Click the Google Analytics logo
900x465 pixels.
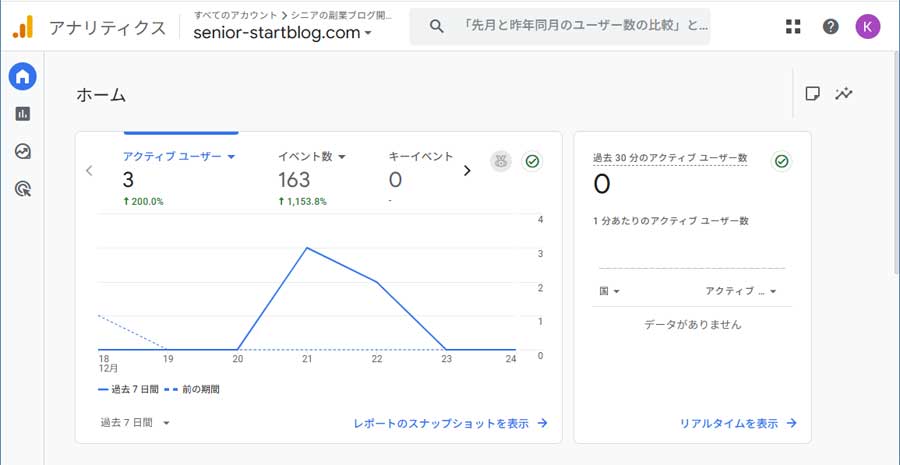pos(22,27)
